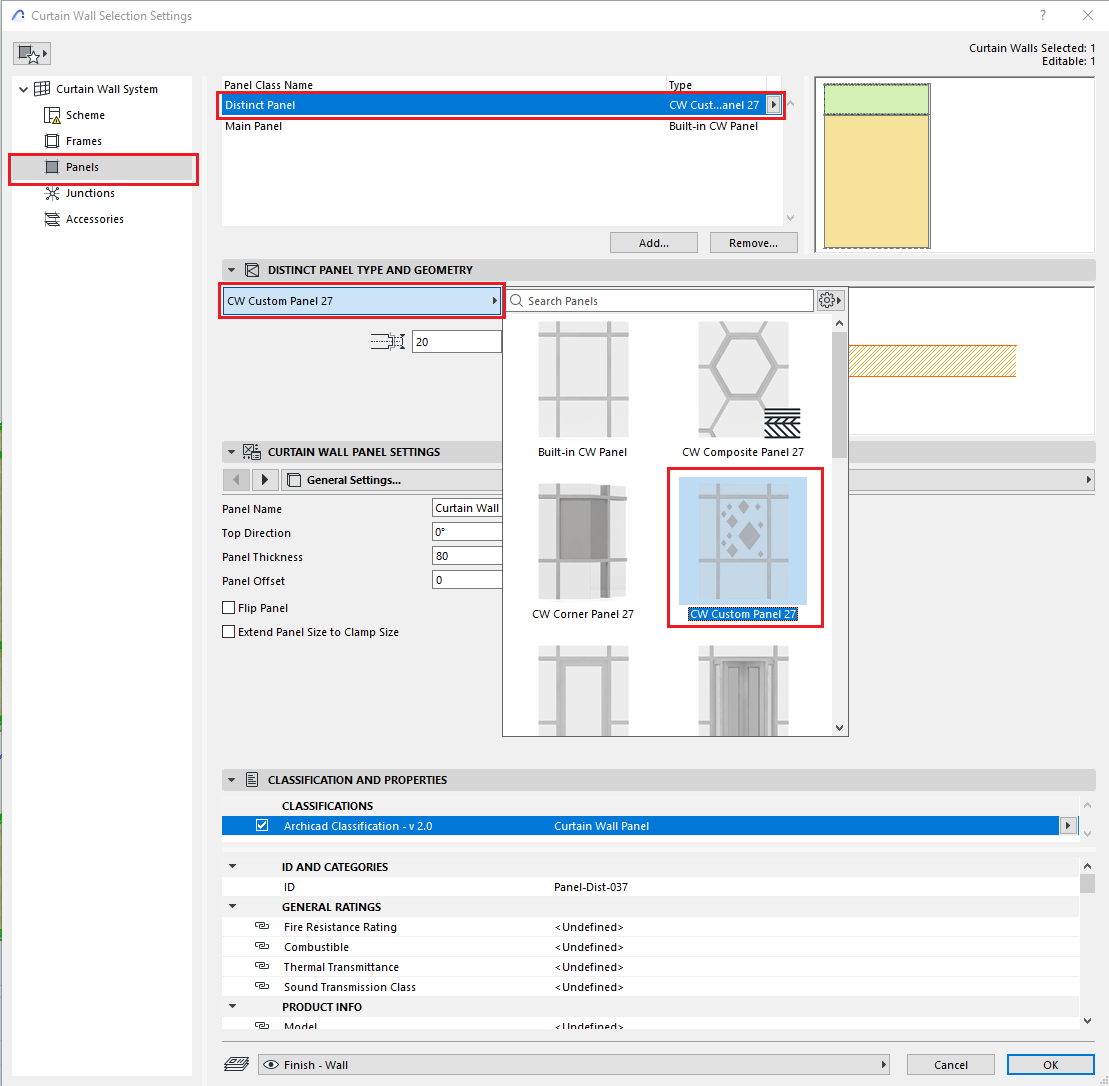Image resolution: width=1109 pixels, height=1086 pixels.
Task: Toggle the Archicad Classification - v 2.0 checkbox
Action: click(x=262, y=825)
